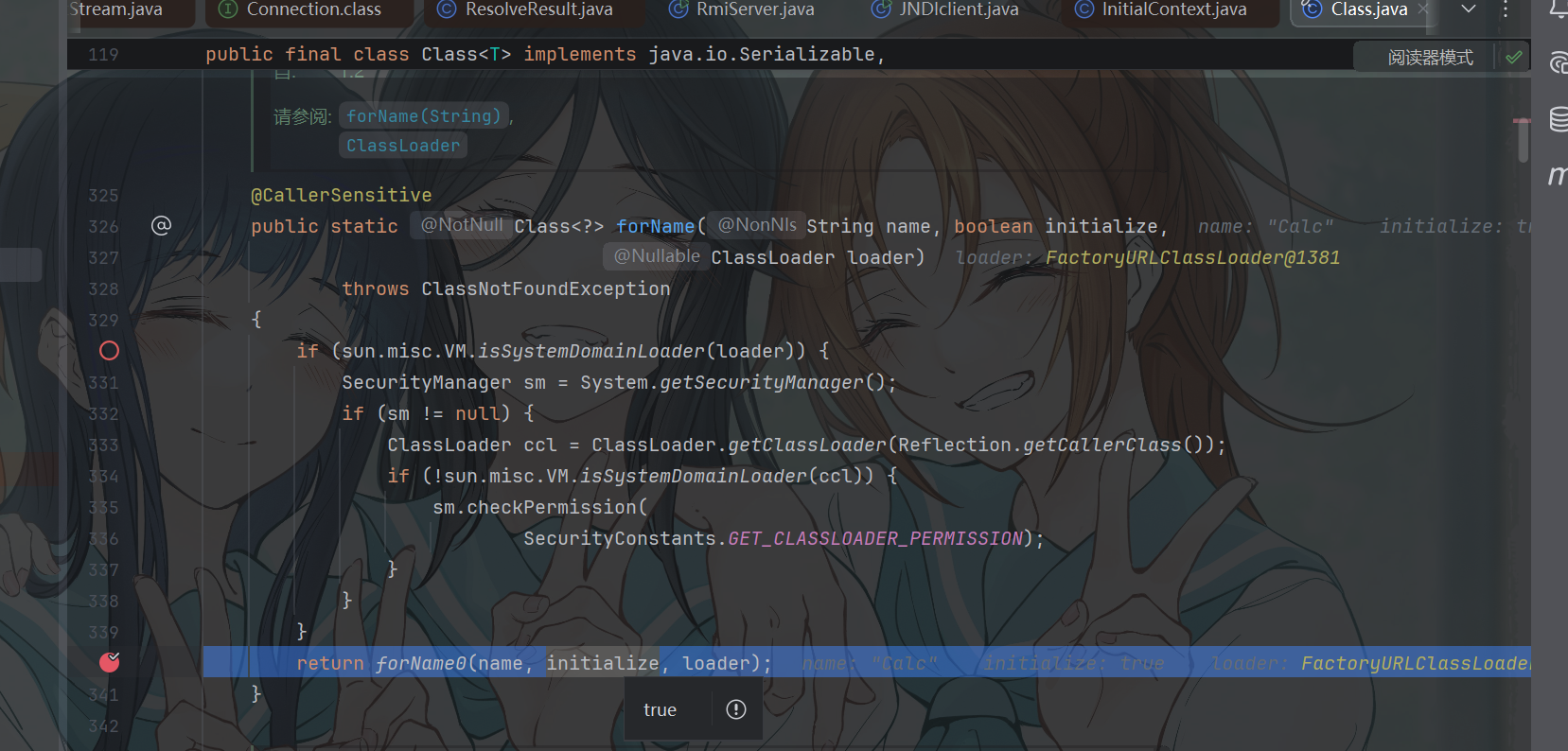Click the warning icon in evaluation popup

736,709
